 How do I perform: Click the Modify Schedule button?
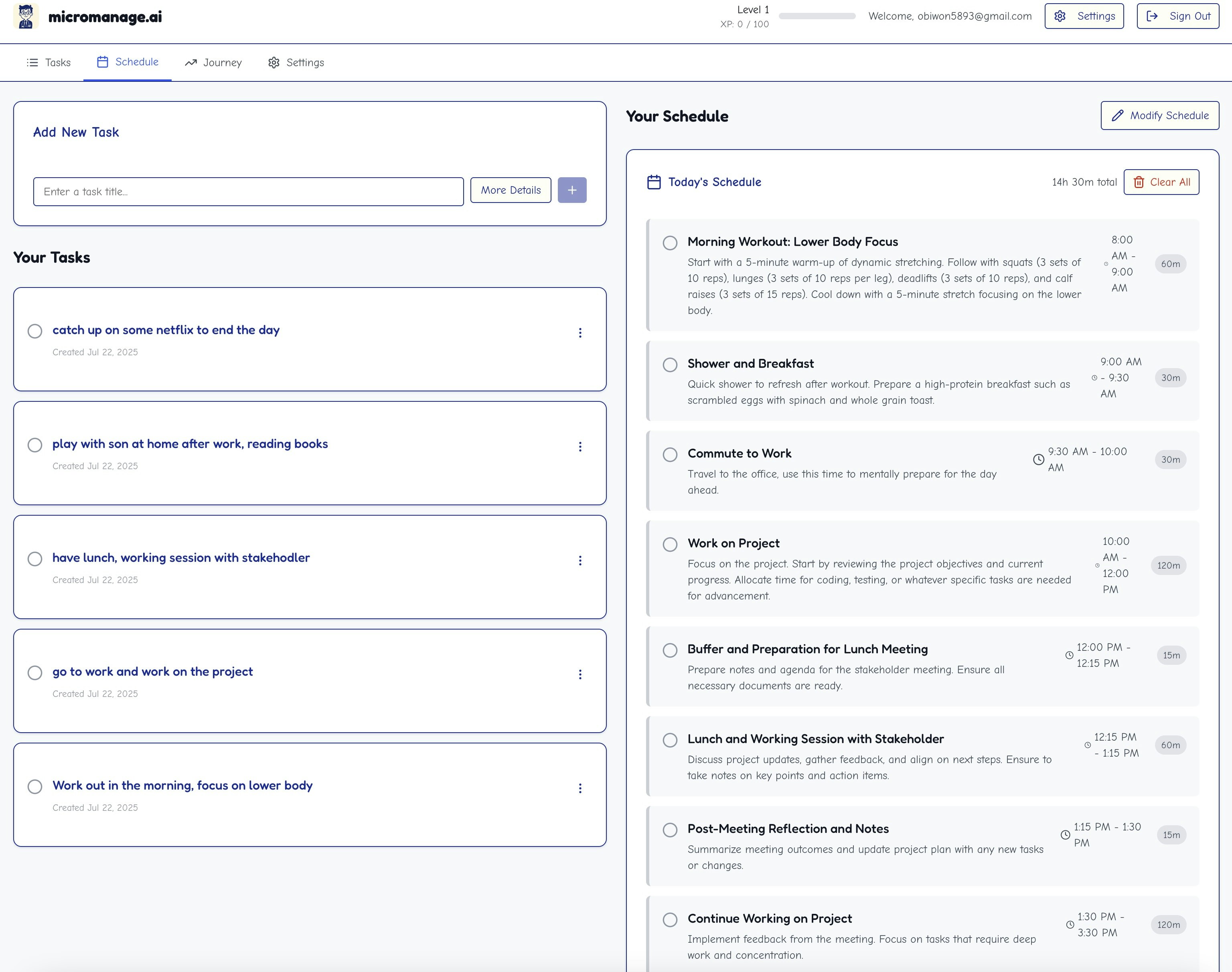pos(1160,115)
